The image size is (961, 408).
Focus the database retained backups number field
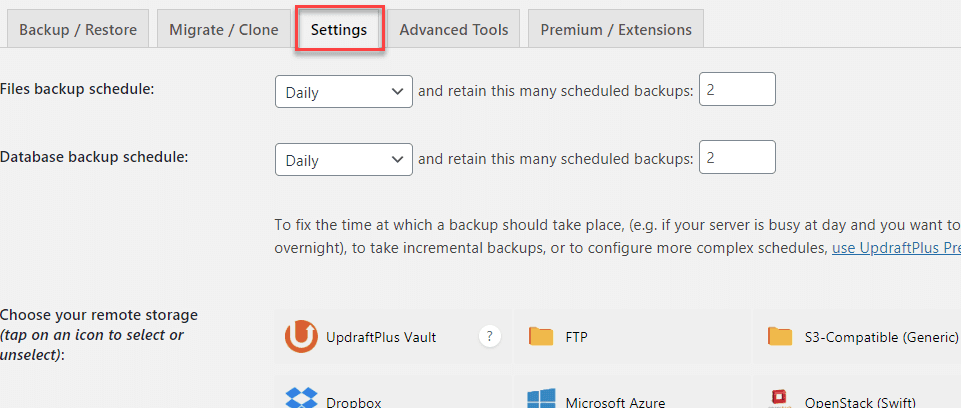click(737, 157)
